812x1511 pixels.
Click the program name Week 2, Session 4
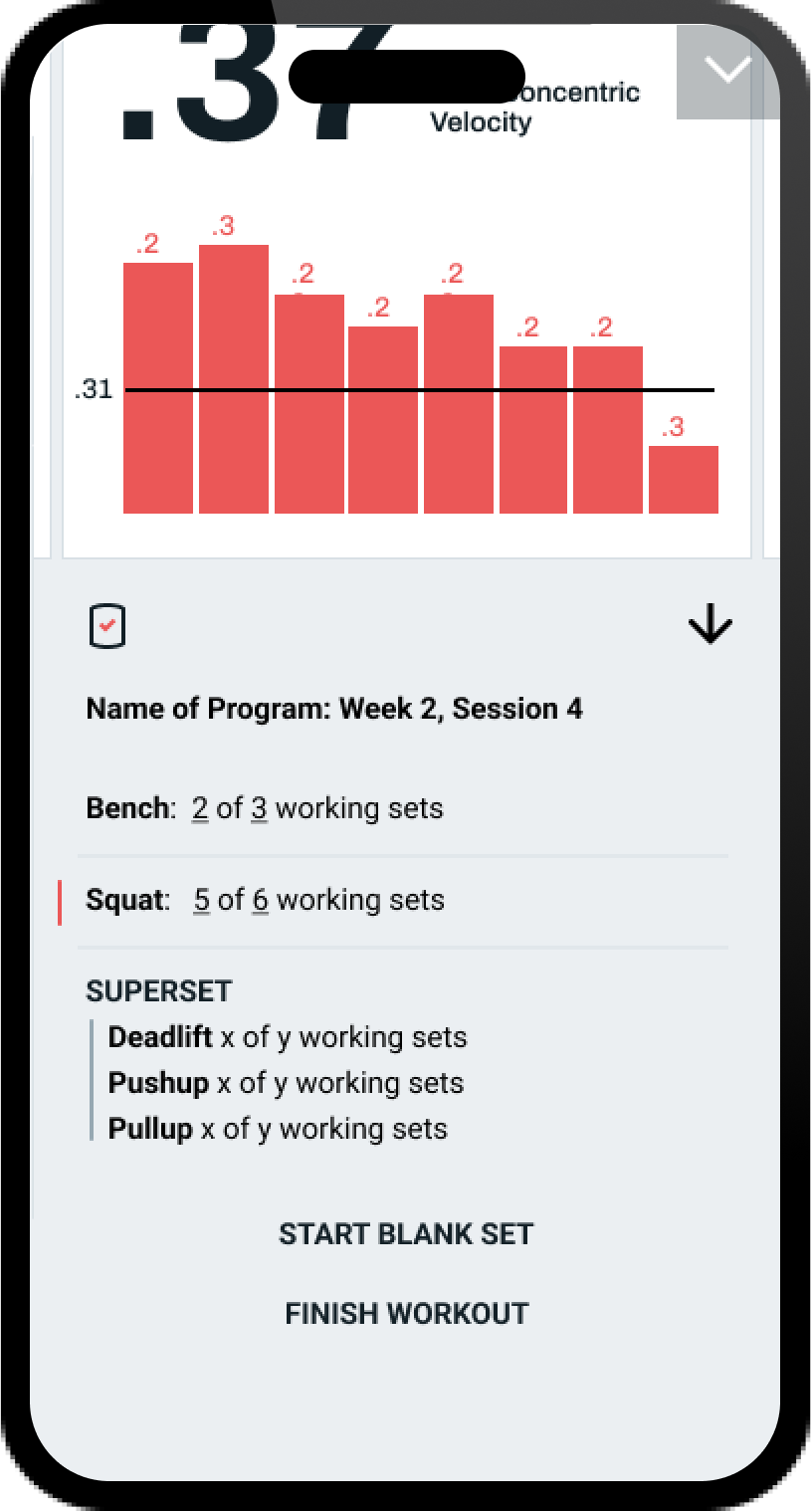click(x=334, y=709)
